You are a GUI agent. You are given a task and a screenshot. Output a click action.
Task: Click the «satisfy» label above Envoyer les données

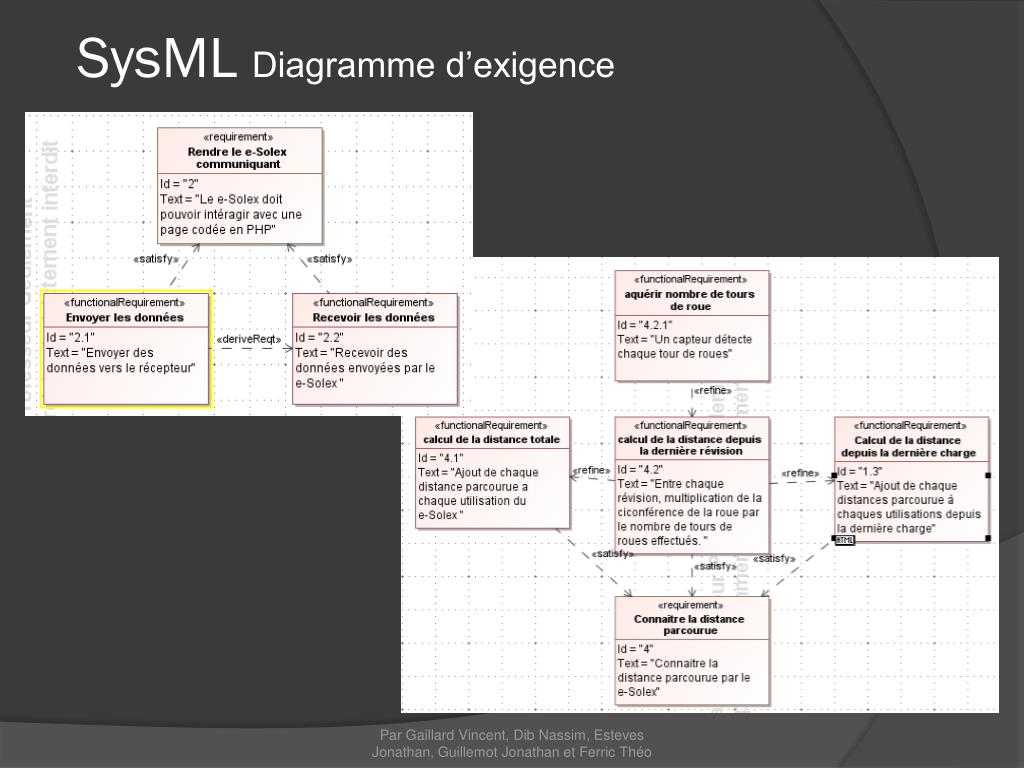point(156,259)
